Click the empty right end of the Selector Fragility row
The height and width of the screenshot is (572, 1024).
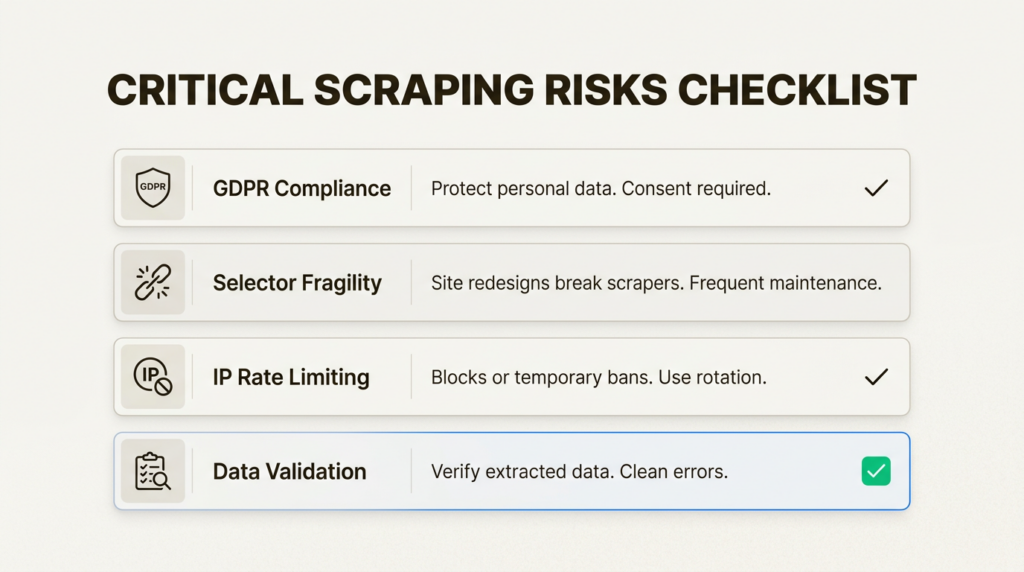tap(895, 283)
